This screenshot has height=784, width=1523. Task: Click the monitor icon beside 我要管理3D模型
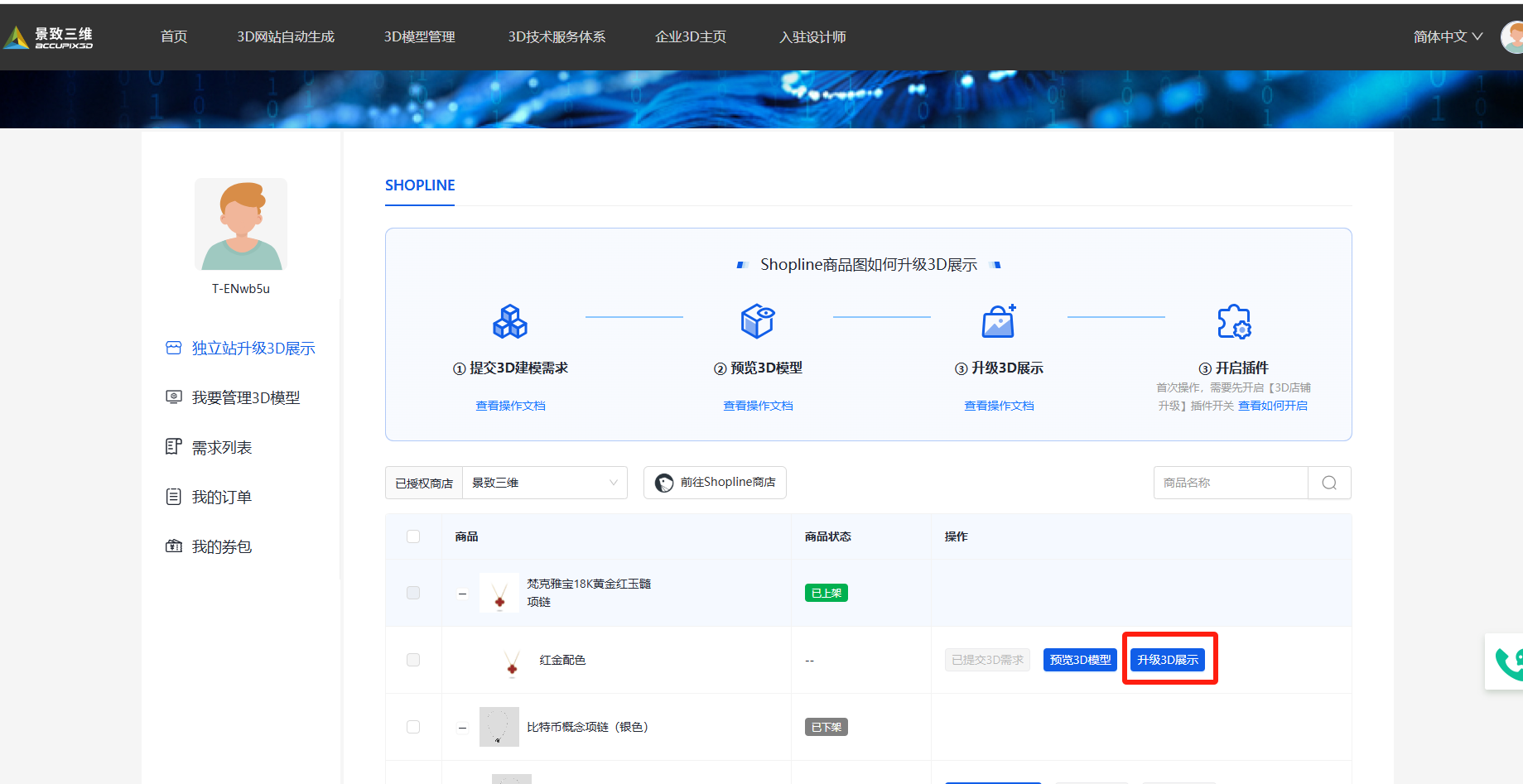point(173,397)
